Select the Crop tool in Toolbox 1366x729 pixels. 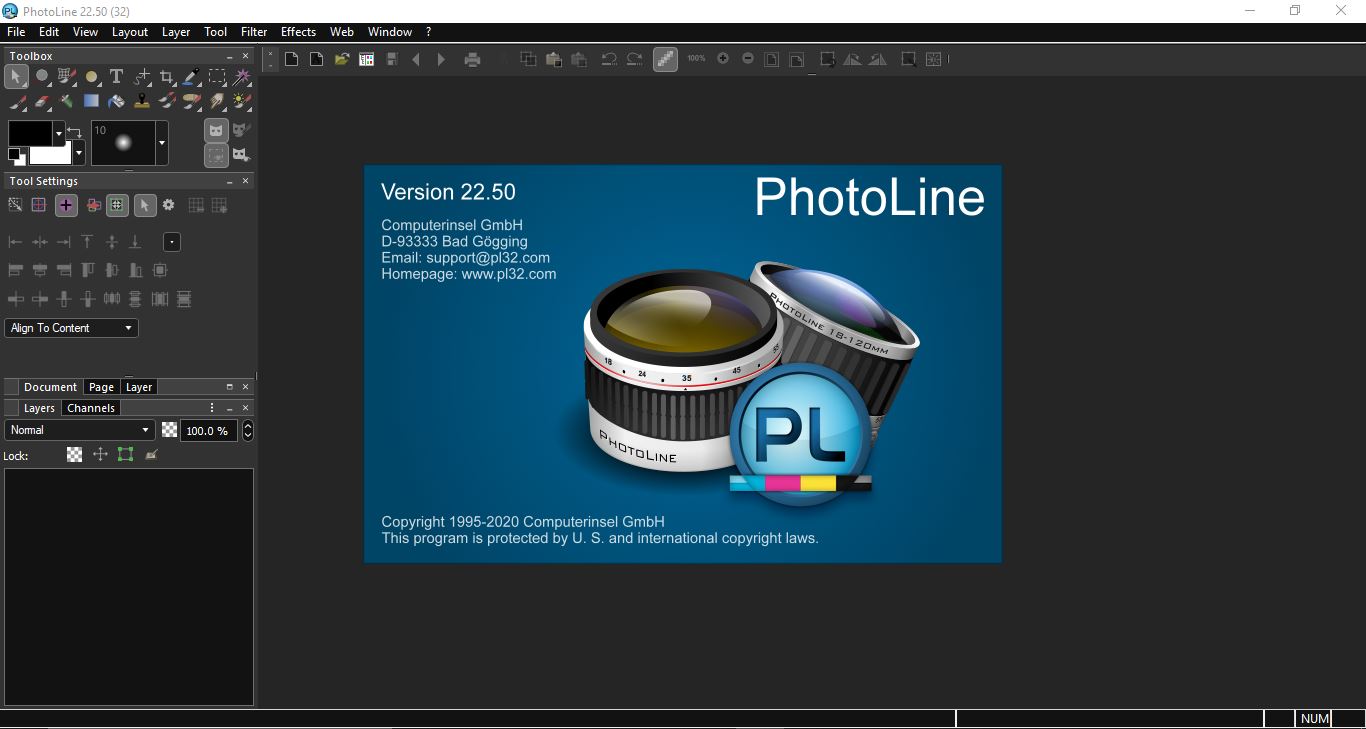pos(167,76)
